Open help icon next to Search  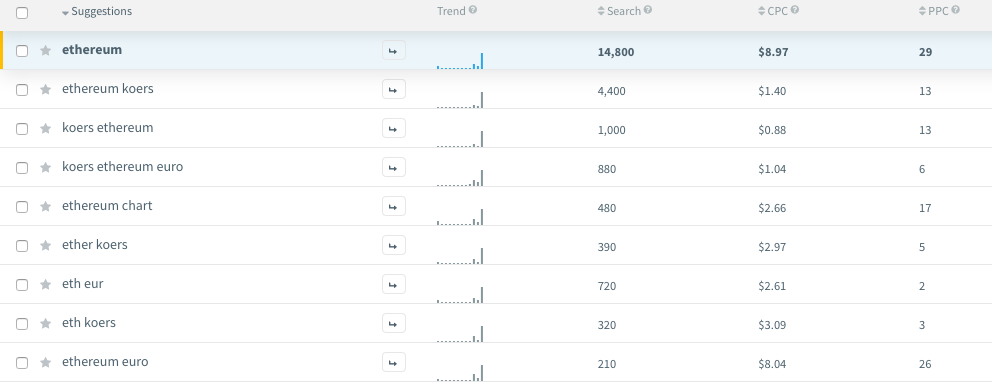click(648, 10)
